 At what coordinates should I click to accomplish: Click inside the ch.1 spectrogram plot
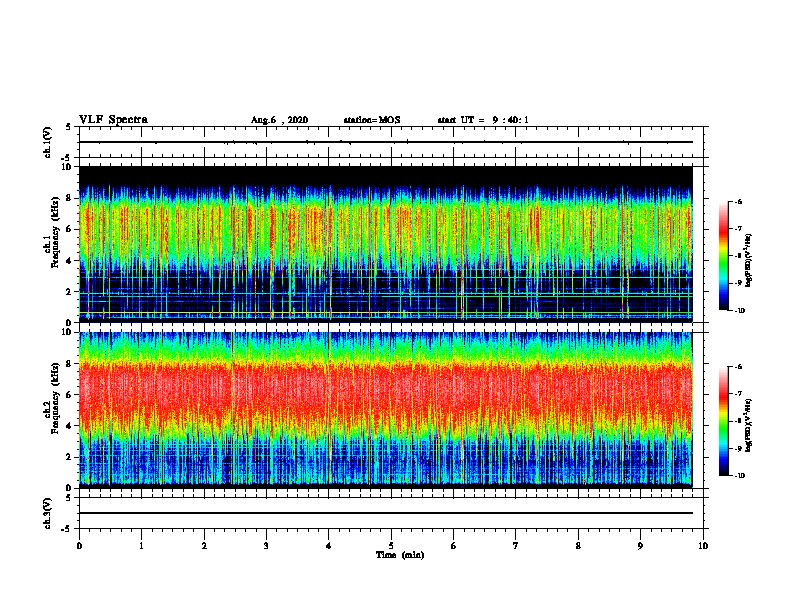(x=386, y=244)
